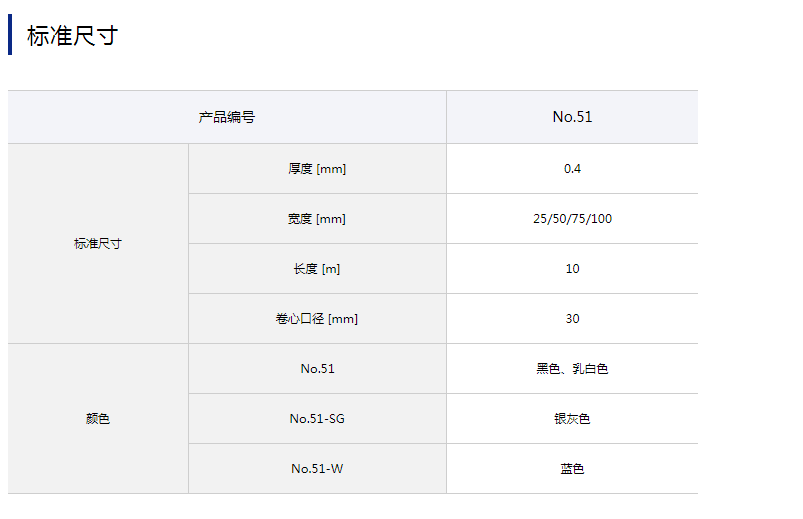Select the 标准尺寸 row group label
The height and width of the screenshot is (519, 803).
[98, 244]
